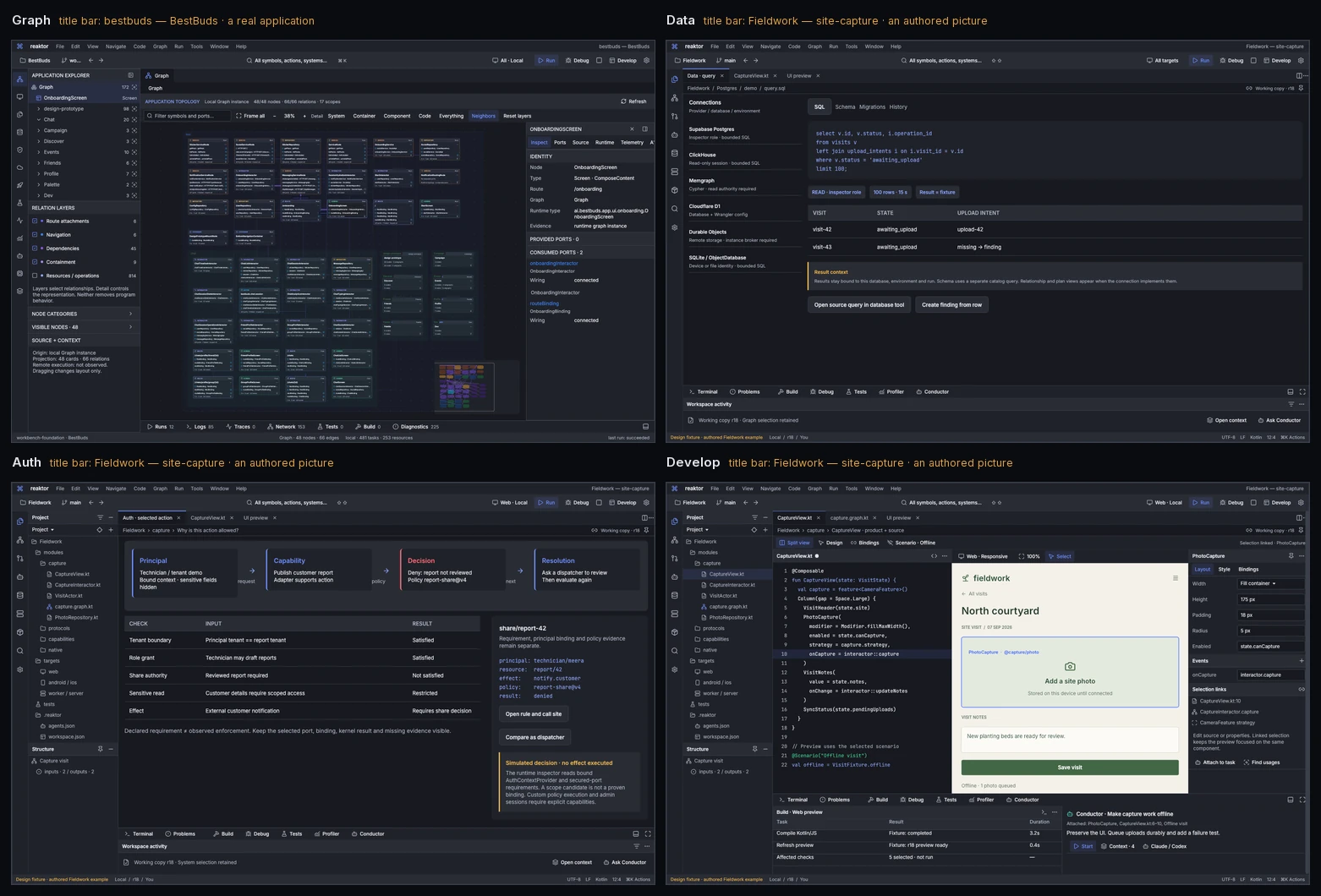Viewport: 1321px width, 896px height.
Task: Click Compare as dispatcher in the Auth window
Action: 534,737
